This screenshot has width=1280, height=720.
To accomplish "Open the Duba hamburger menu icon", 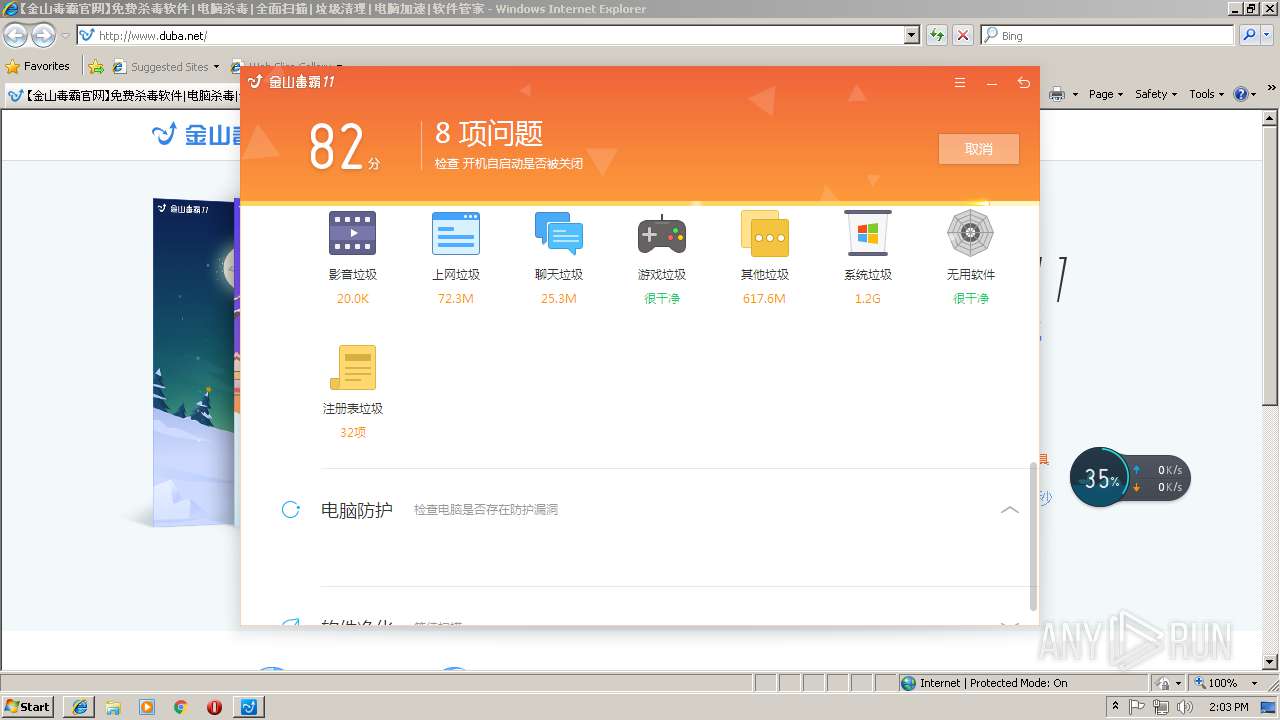I will [960, 83].
